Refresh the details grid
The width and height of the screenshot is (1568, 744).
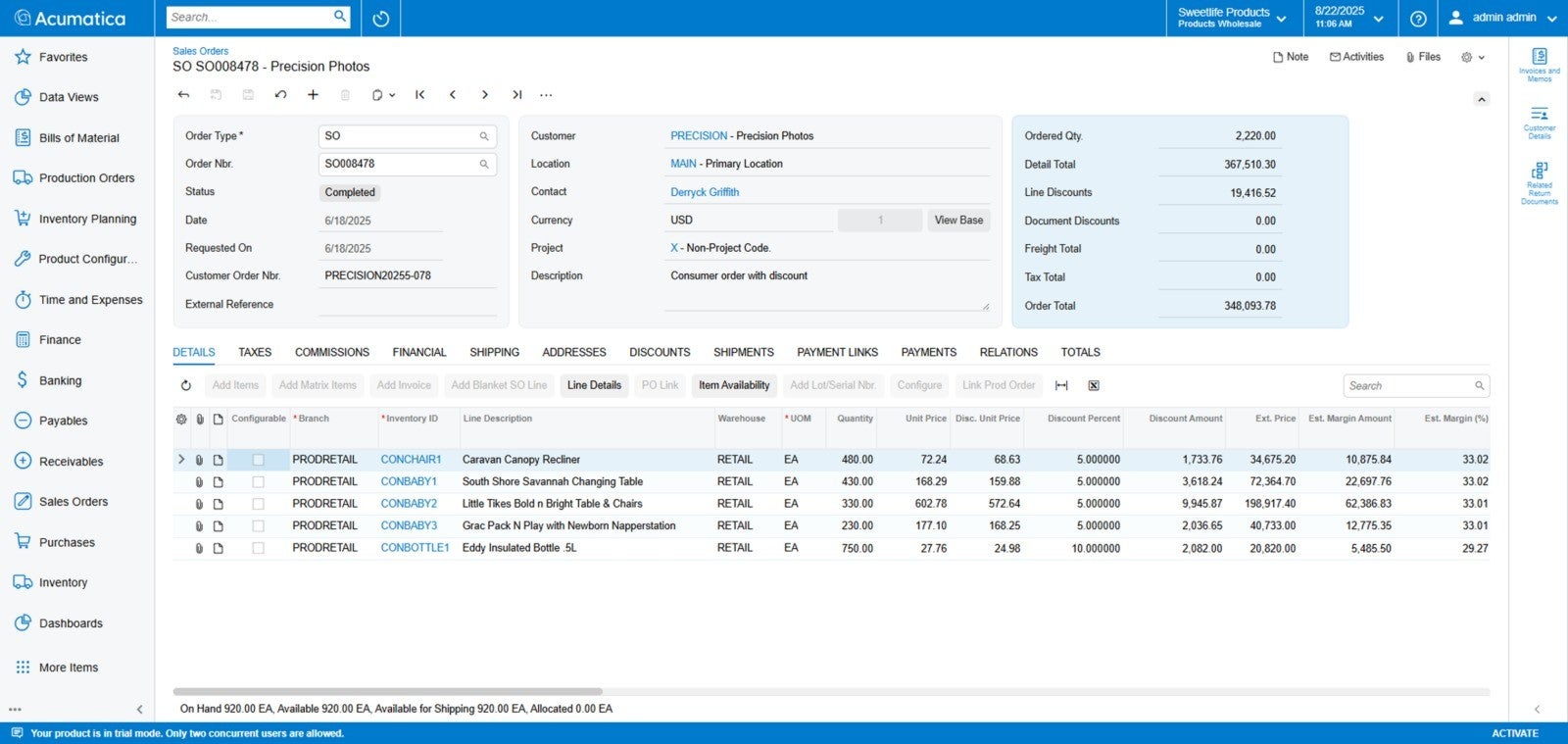pos(186,385)
